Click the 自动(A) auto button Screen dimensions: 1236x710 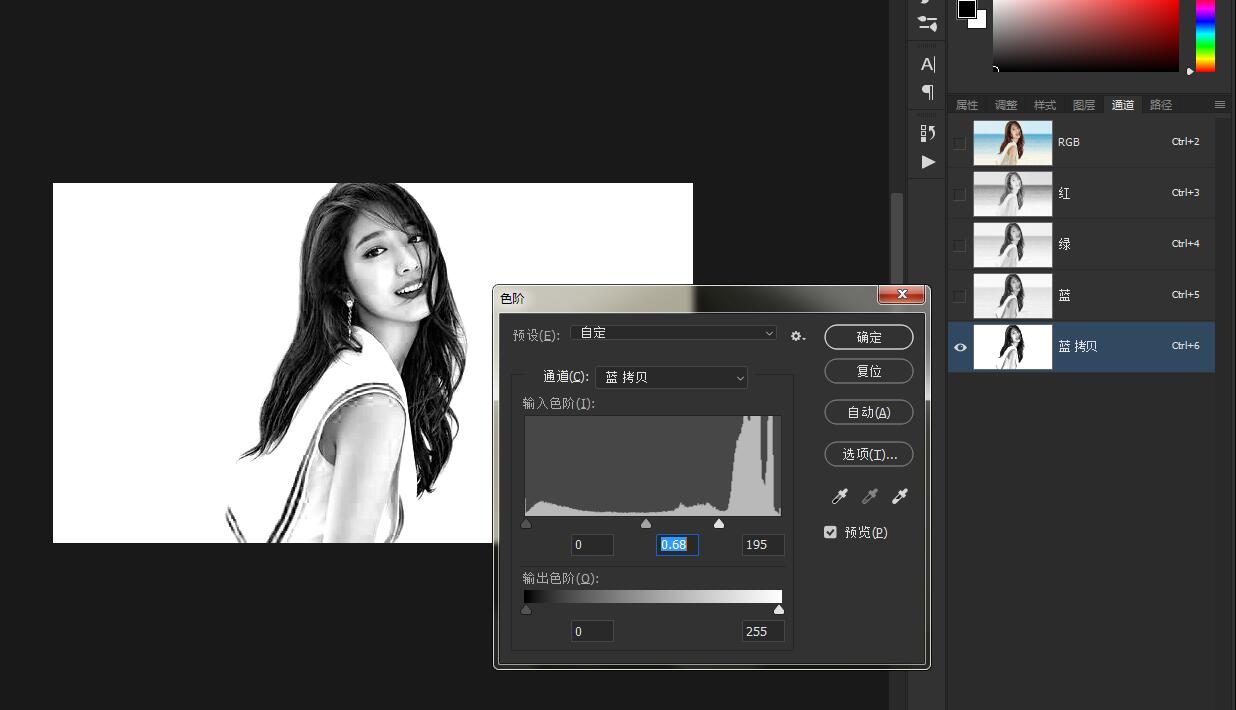click(x=868, y=412)
